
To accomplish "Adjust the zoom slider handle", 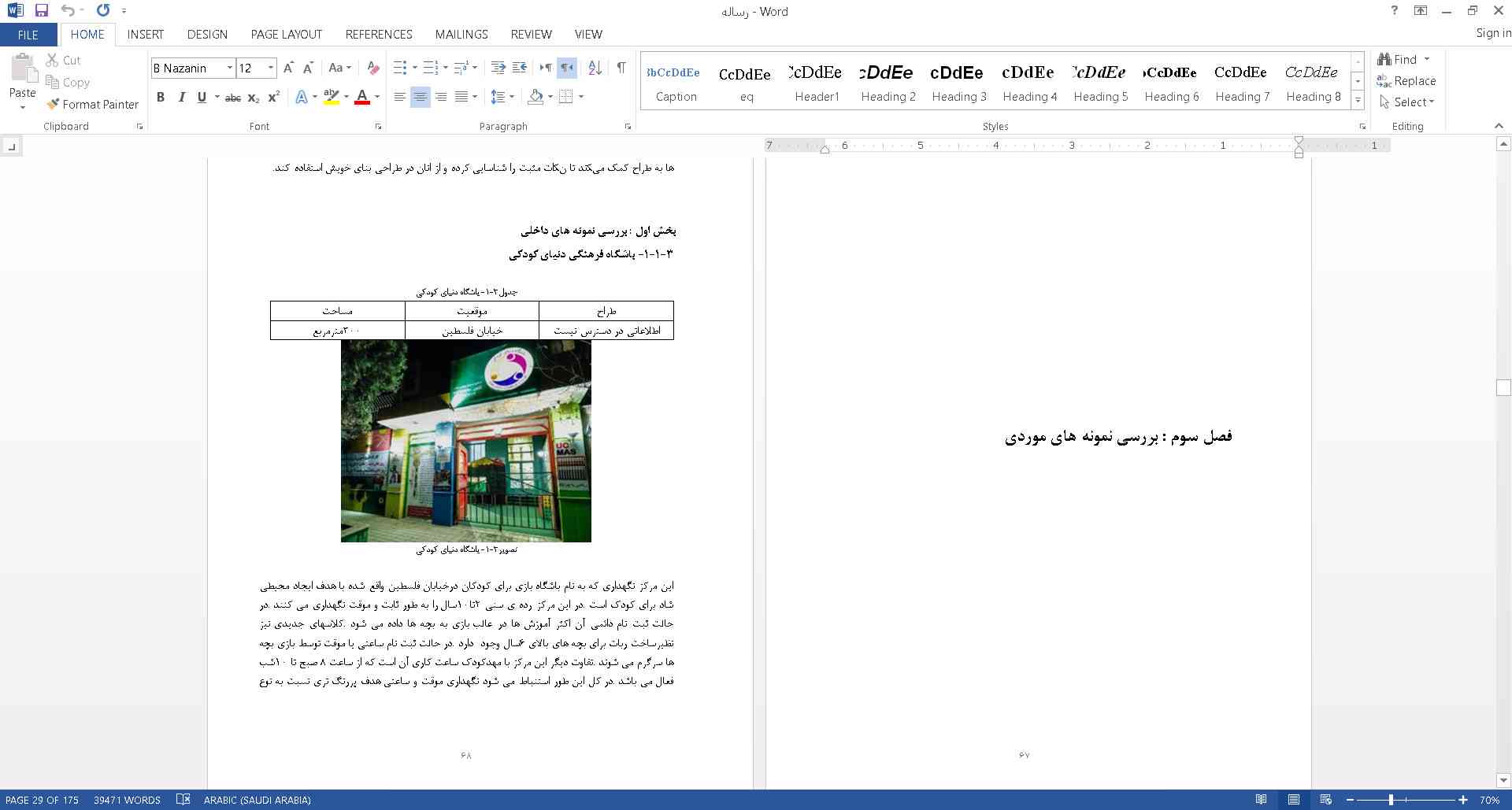I will pos(1391,800).
